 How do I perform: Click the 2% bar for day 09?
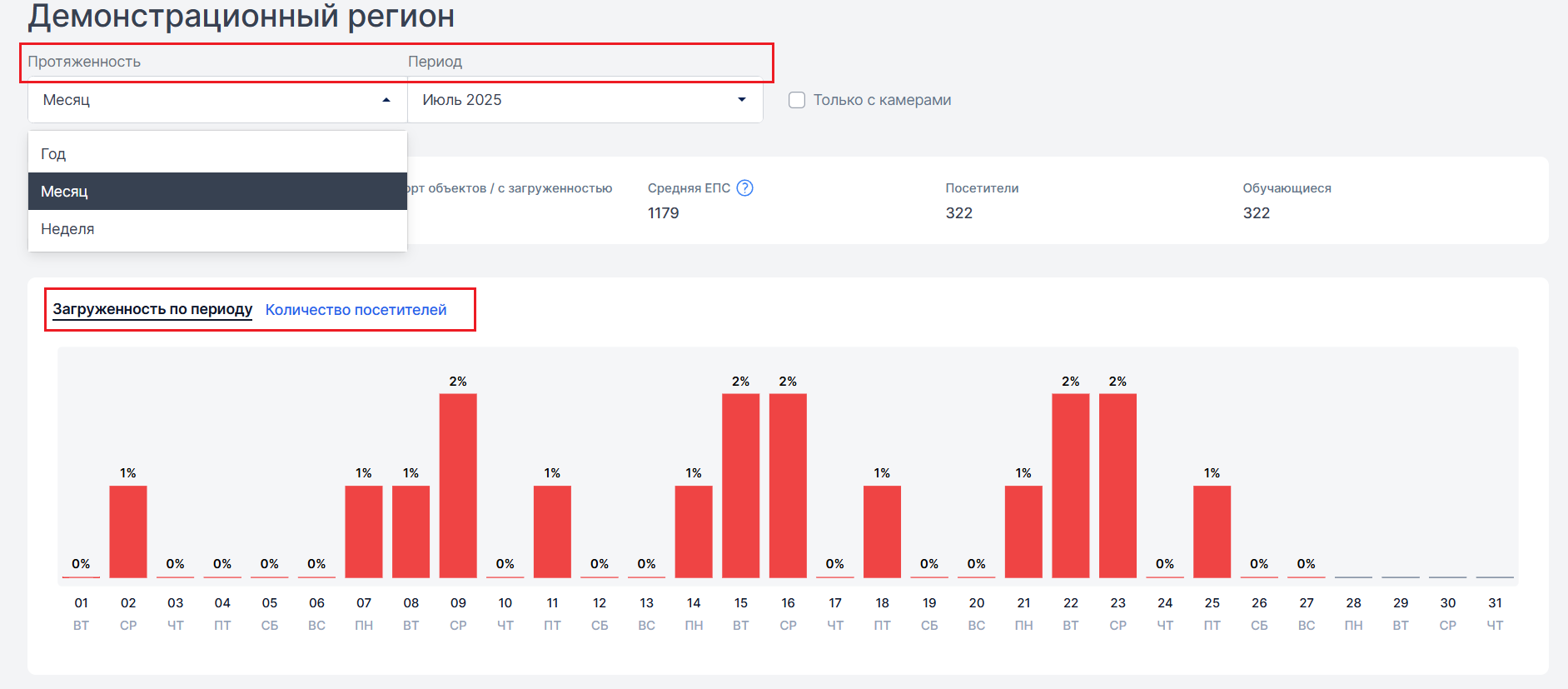[x=458, y=485]
